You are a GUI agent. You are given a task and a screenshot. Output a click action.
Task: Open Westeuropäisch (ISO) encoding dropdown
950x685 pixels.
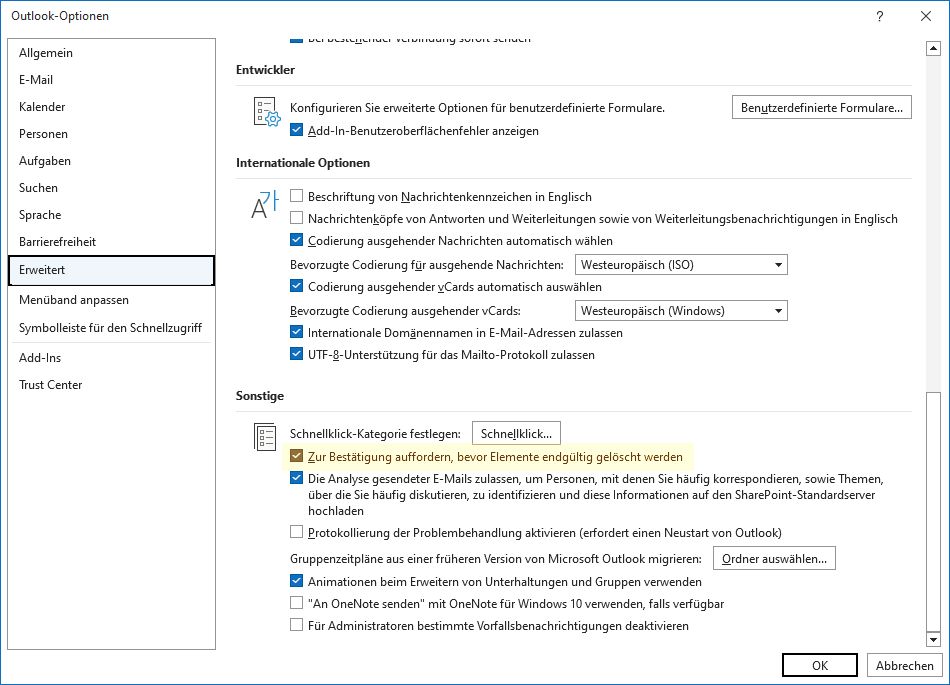[x=681, y=265]
